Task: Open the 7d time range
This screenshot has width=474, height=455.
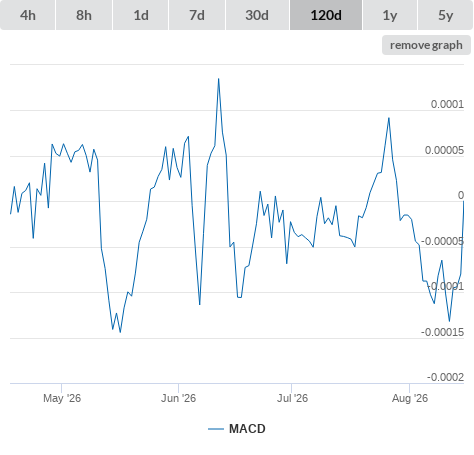Action: [x=197, y=15]
